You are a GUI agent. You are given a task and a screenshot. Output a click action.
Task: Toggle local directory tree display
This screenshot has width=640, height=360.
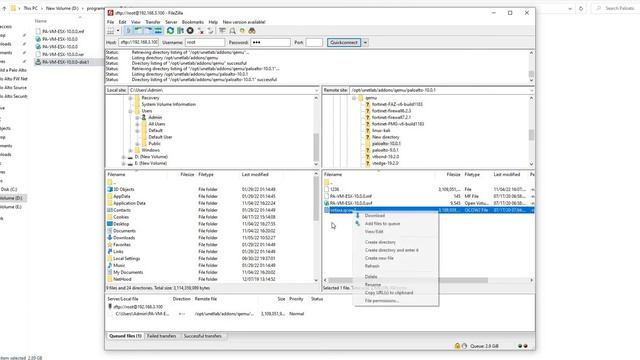138,31
